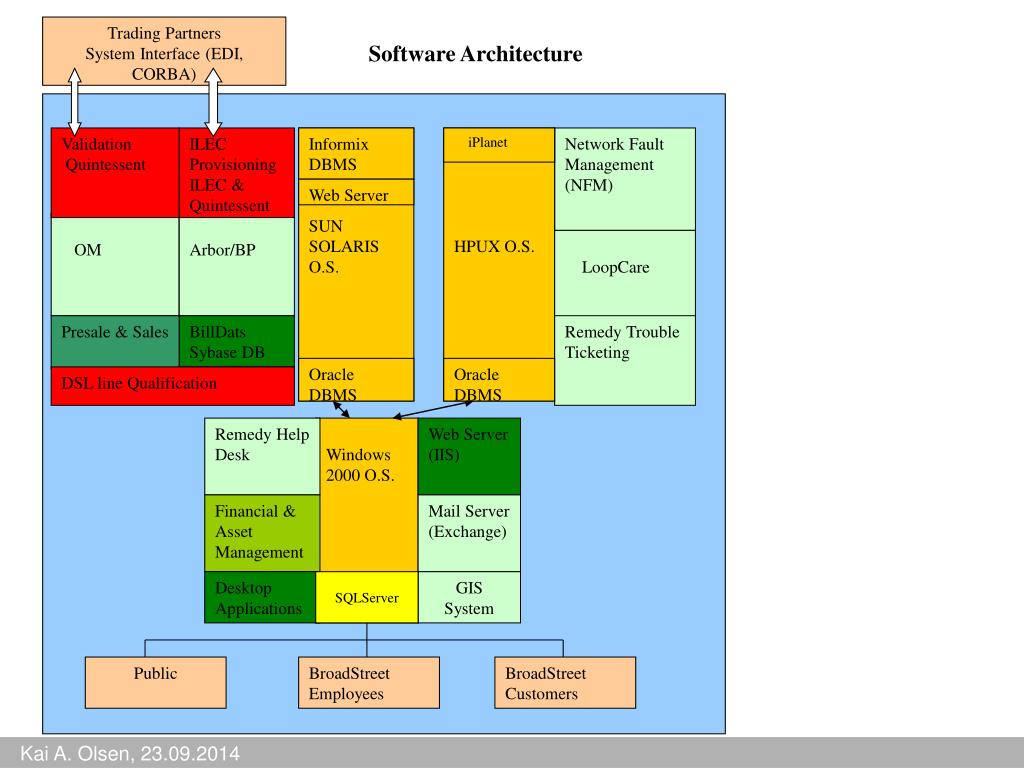This screenshot has height=768, width=1024.
Task: Select the BroadStreet Customers box
Action: (x=565, y=682)
